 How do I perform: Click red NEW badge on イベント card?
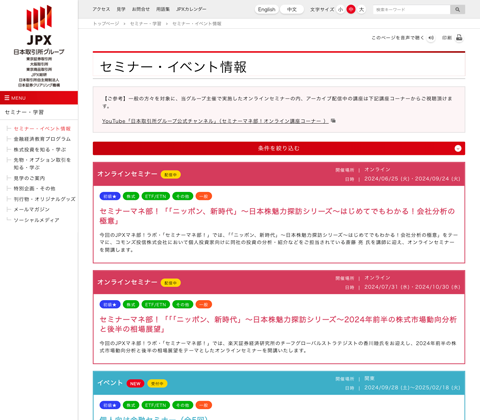tap(135, 384)
